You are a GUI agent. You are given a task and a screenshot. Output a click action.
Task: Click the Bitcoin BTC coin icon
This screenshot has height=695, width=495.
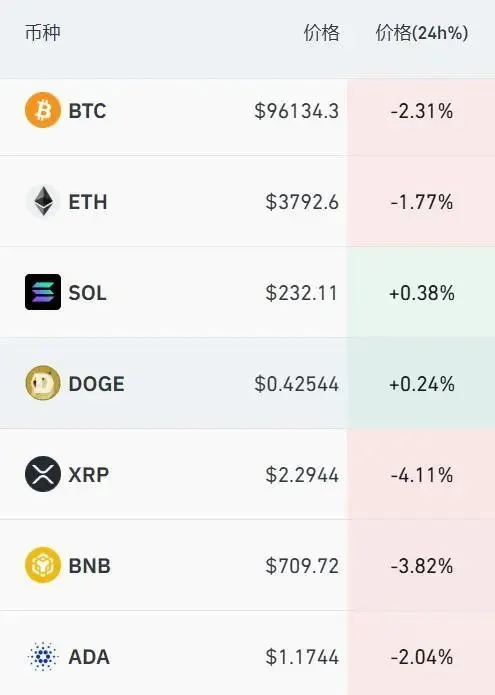[x=43, y=110]
